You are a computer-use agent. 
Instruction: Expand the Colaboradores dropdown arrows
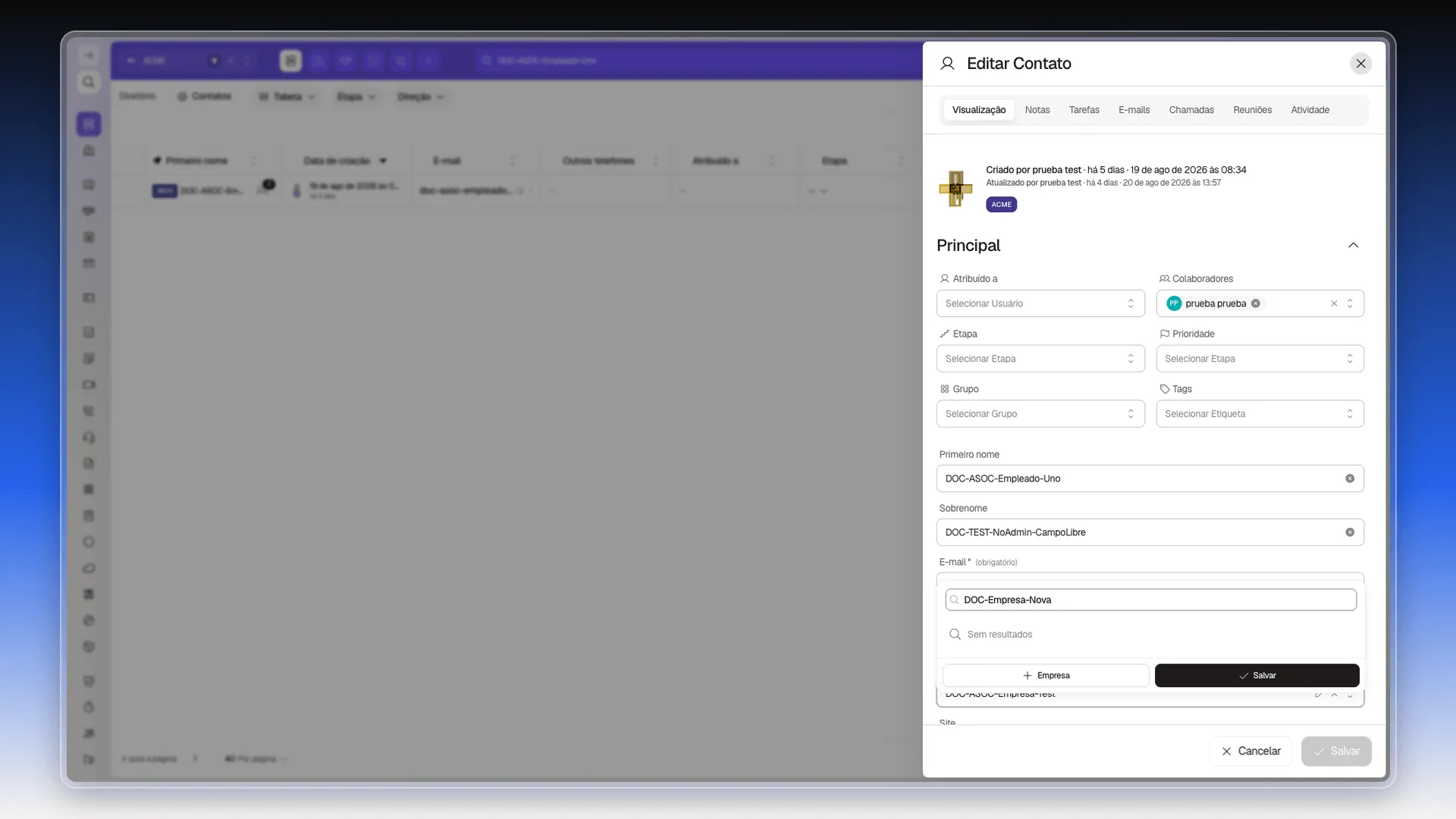pyautogui.click(x=1350, y=303)
